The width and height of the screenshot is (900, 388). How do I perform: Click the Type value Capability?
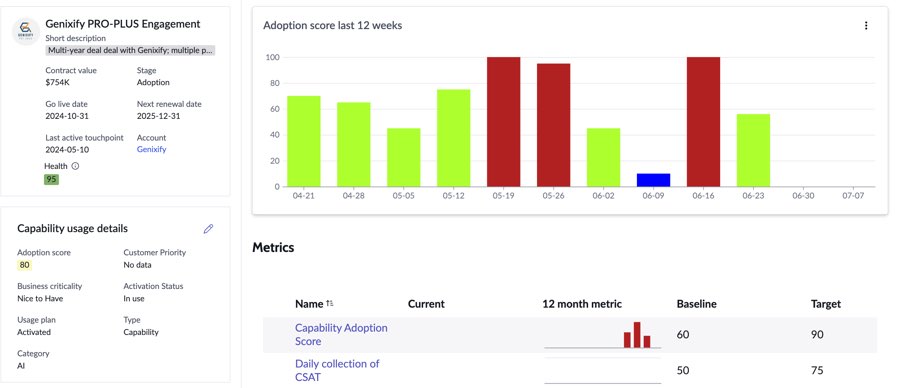(141, 332)
